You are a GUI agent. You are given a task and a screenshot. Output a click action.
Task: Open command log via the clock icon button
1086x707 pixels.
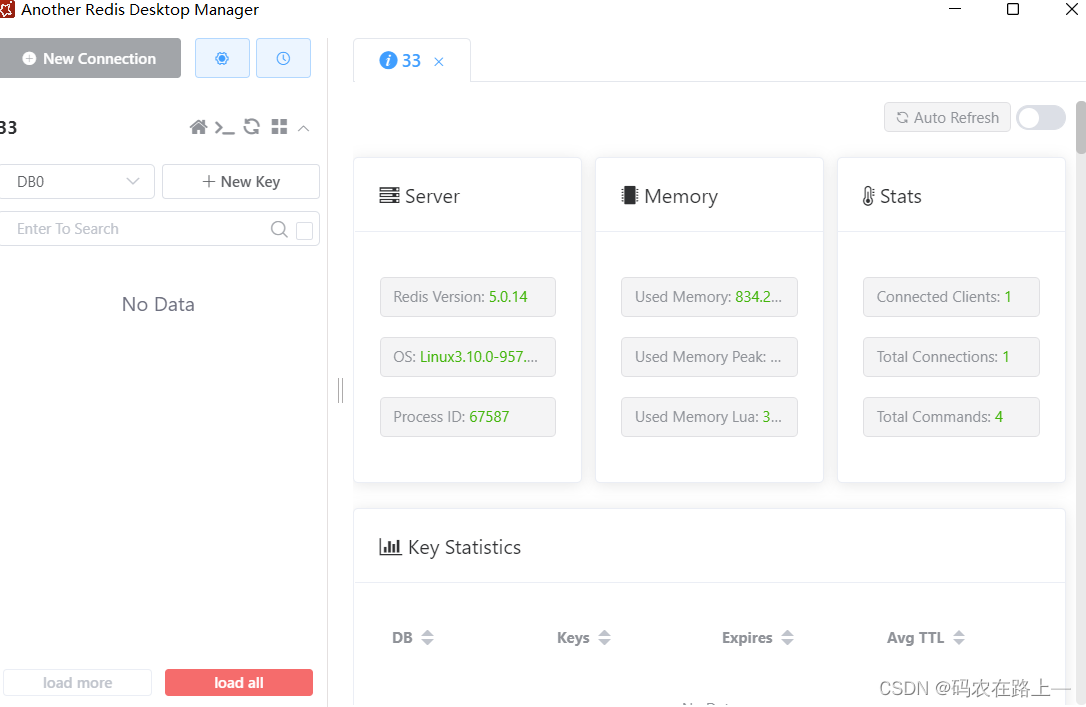coord(283,58)
